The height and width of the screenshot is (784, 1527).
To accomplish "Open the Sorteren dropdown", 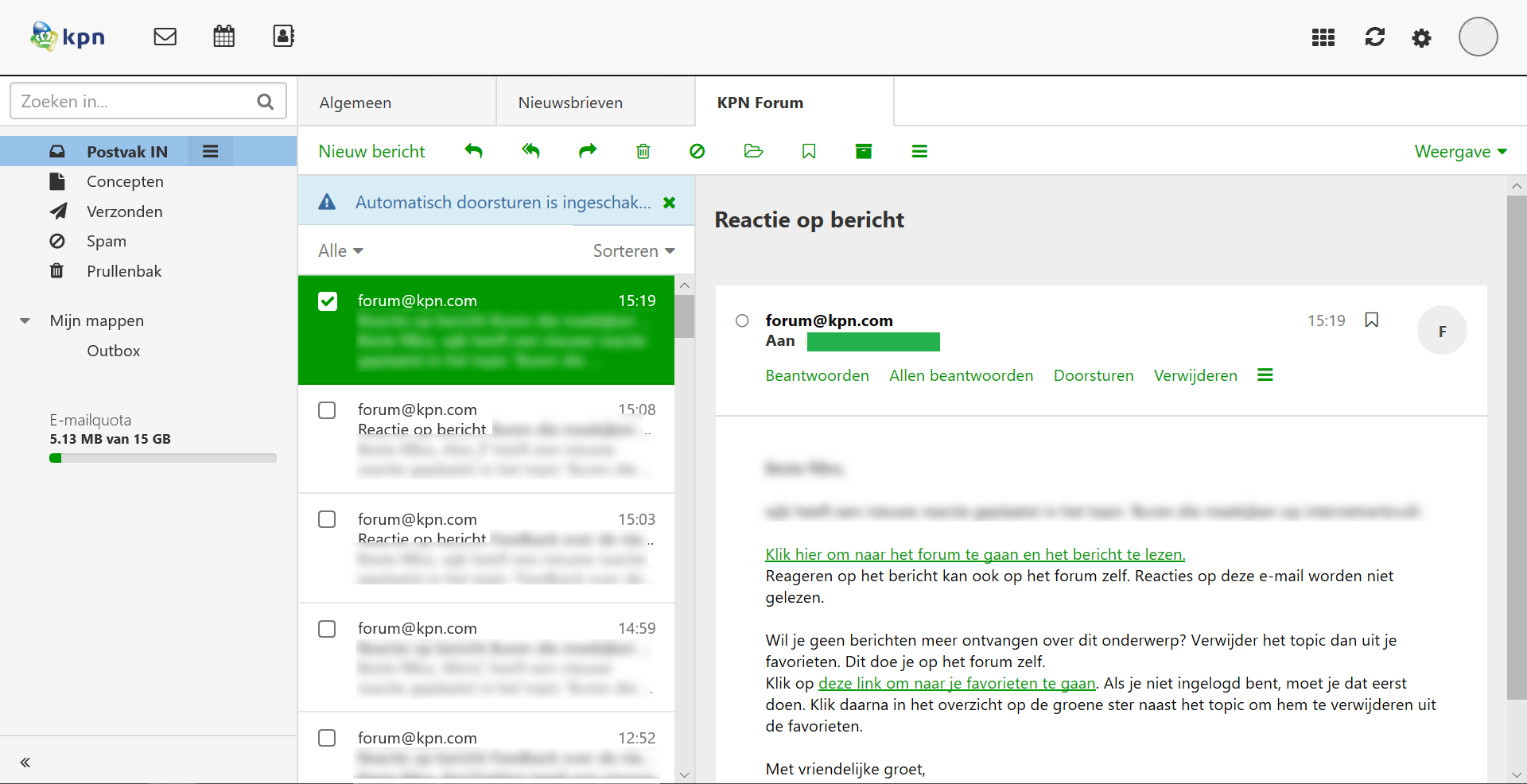I will [634, 251].
